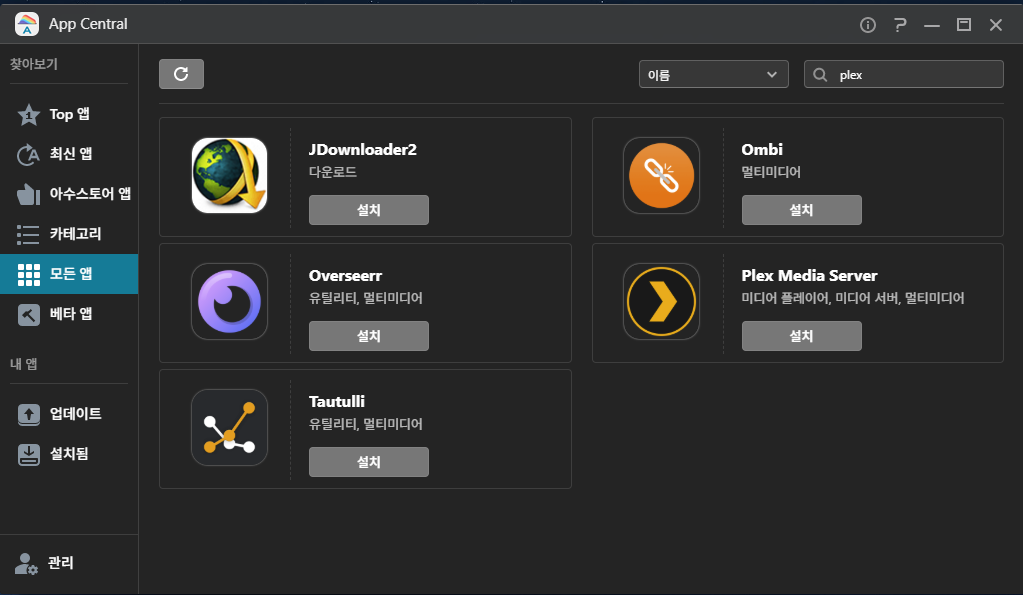
Task: Click the App Central logo icon
Action: pos(27,24)
